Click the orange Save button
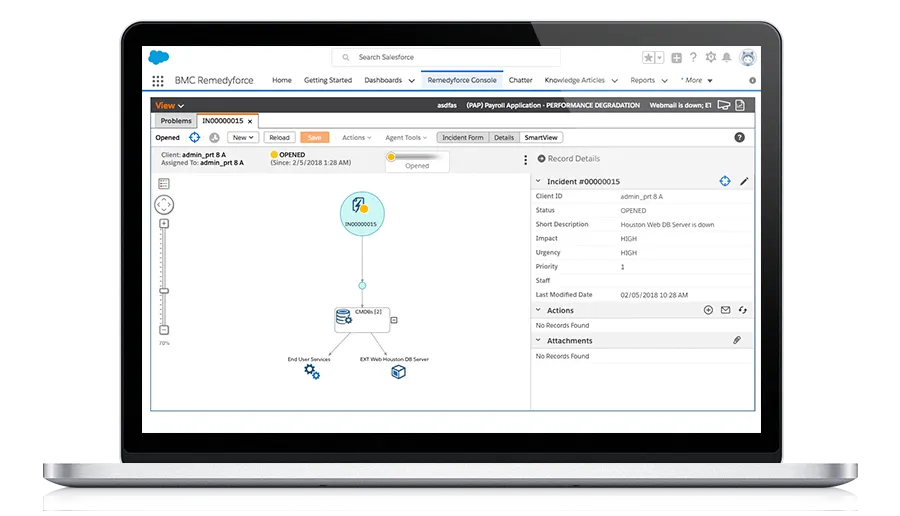Image resolution: width=900 pixels, height=516 pixels. point(315,138)
